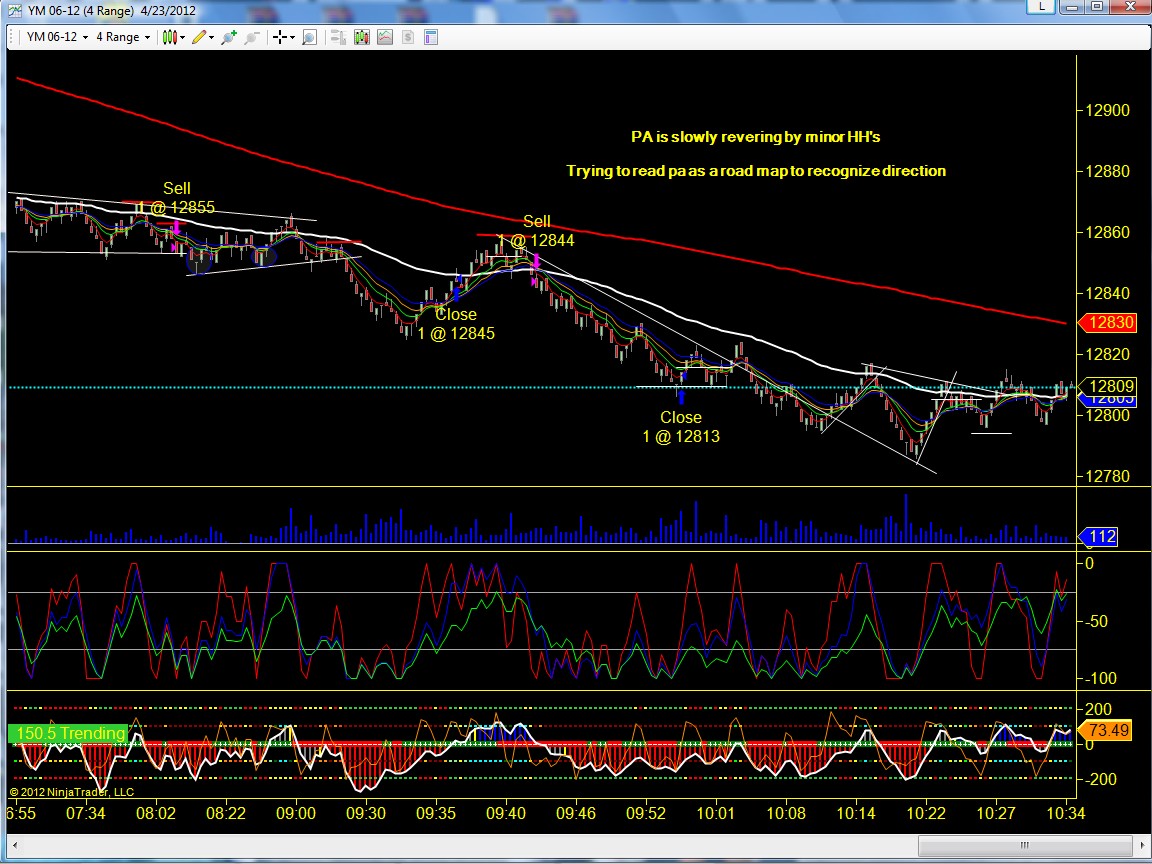Click the Chart Trader toolbar icon
The height and width of the screenshot is (864, 1152).
[338, 37]
